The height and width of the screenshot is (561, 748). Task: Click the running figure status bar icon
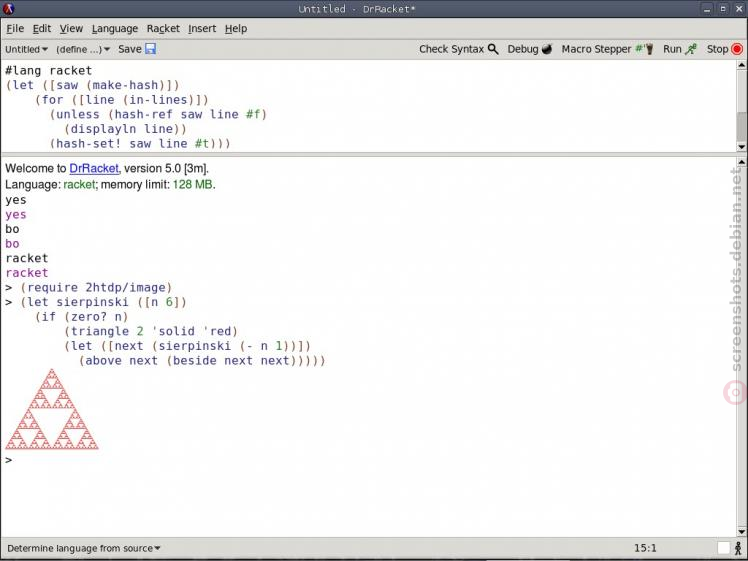[738, 549]
